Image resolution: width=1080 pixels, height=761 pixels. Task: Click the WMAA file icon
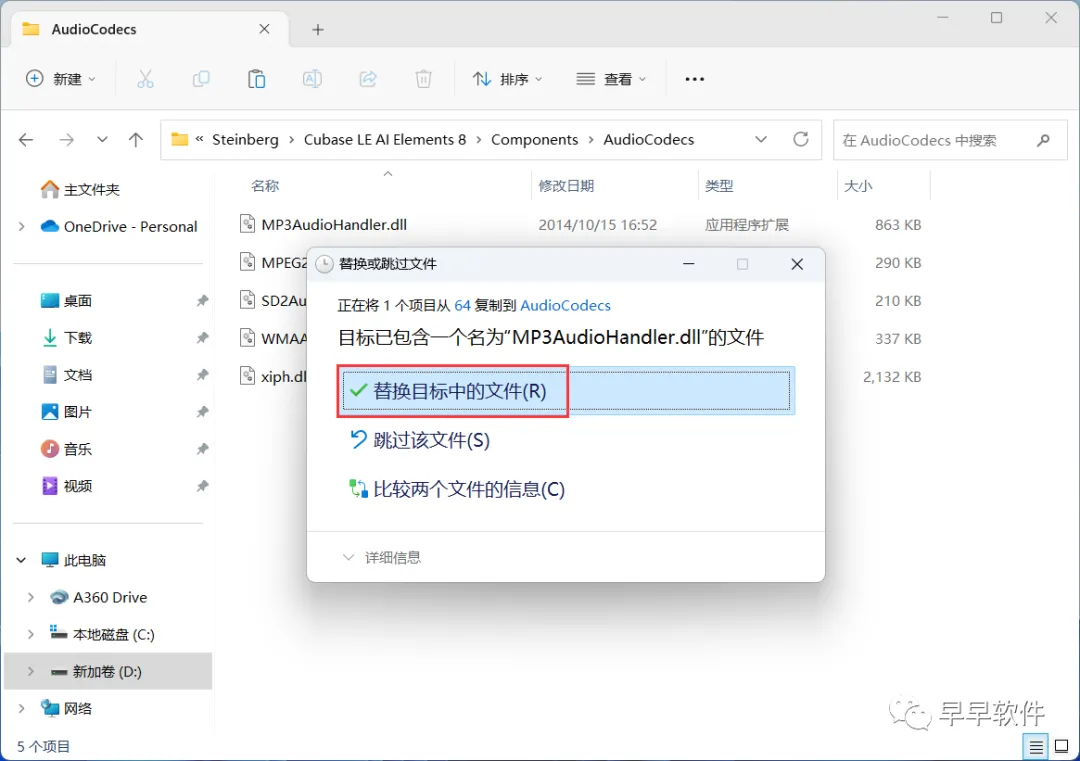247,338
